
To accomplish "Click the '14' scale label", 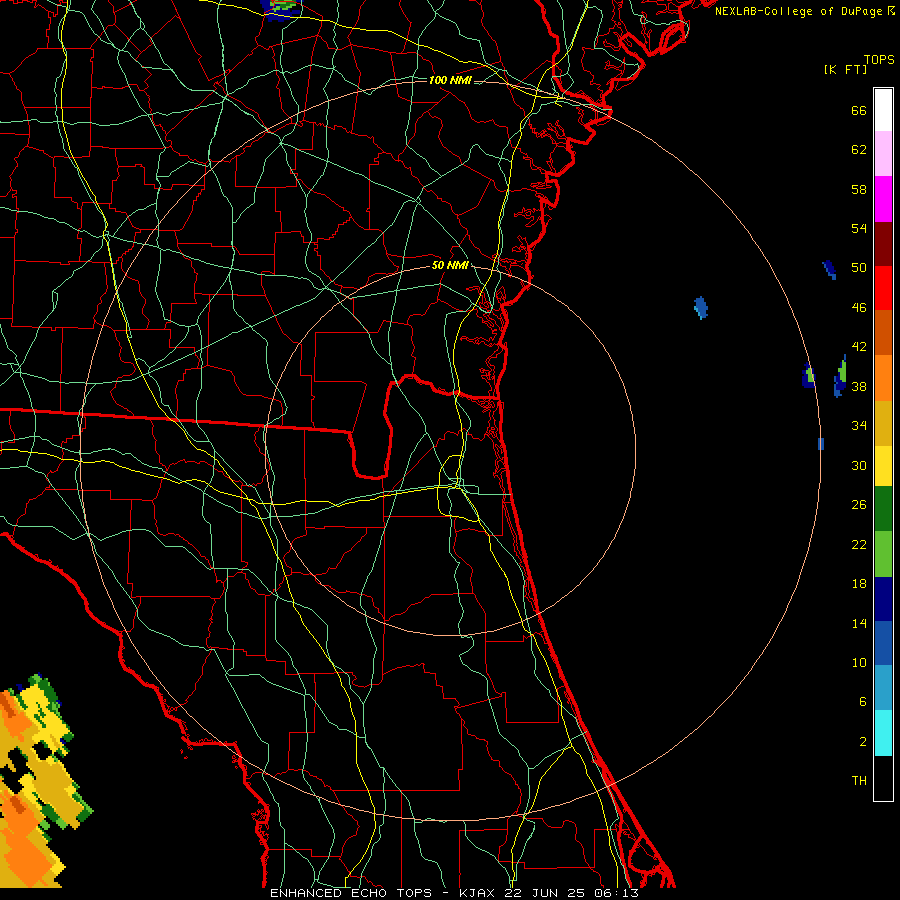I will [x=859, y=623].
